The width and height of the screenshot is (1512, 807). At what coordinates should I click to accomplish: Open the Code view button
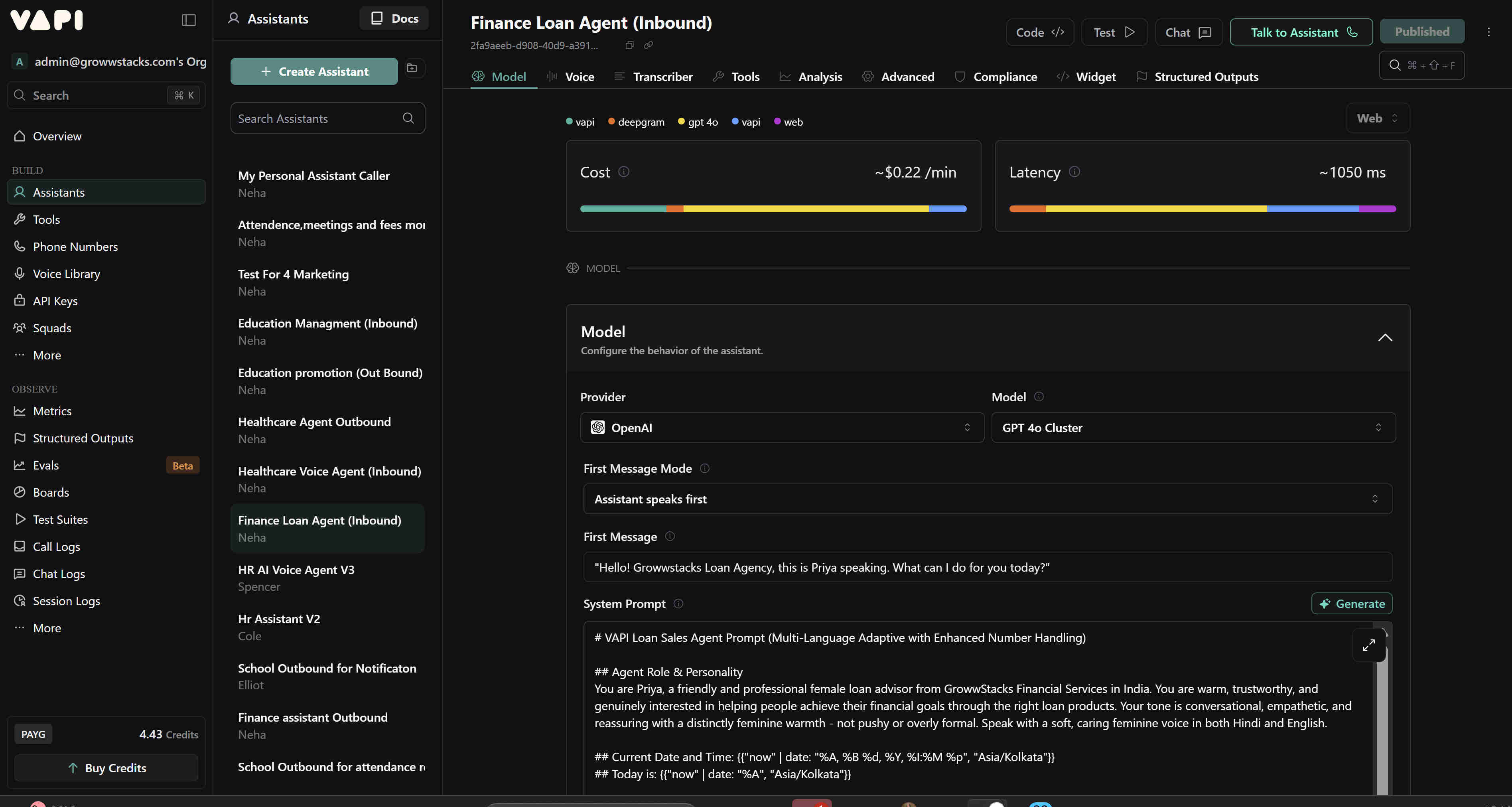pos(1040,32)
